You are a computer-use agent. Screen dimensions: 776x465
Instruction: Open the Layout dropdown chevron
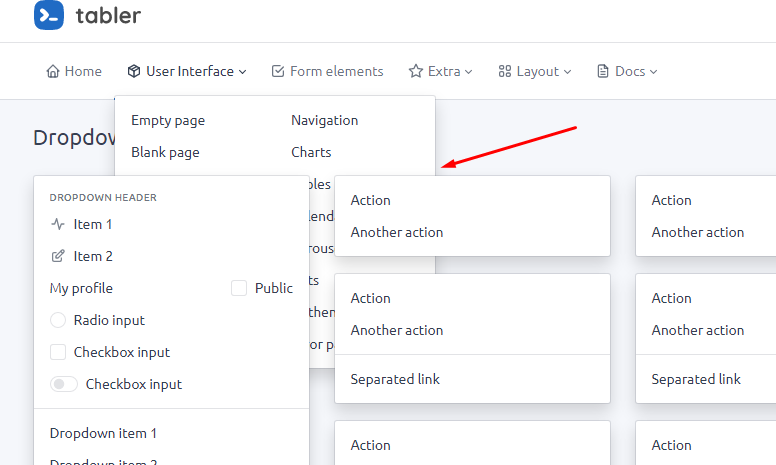567,72
